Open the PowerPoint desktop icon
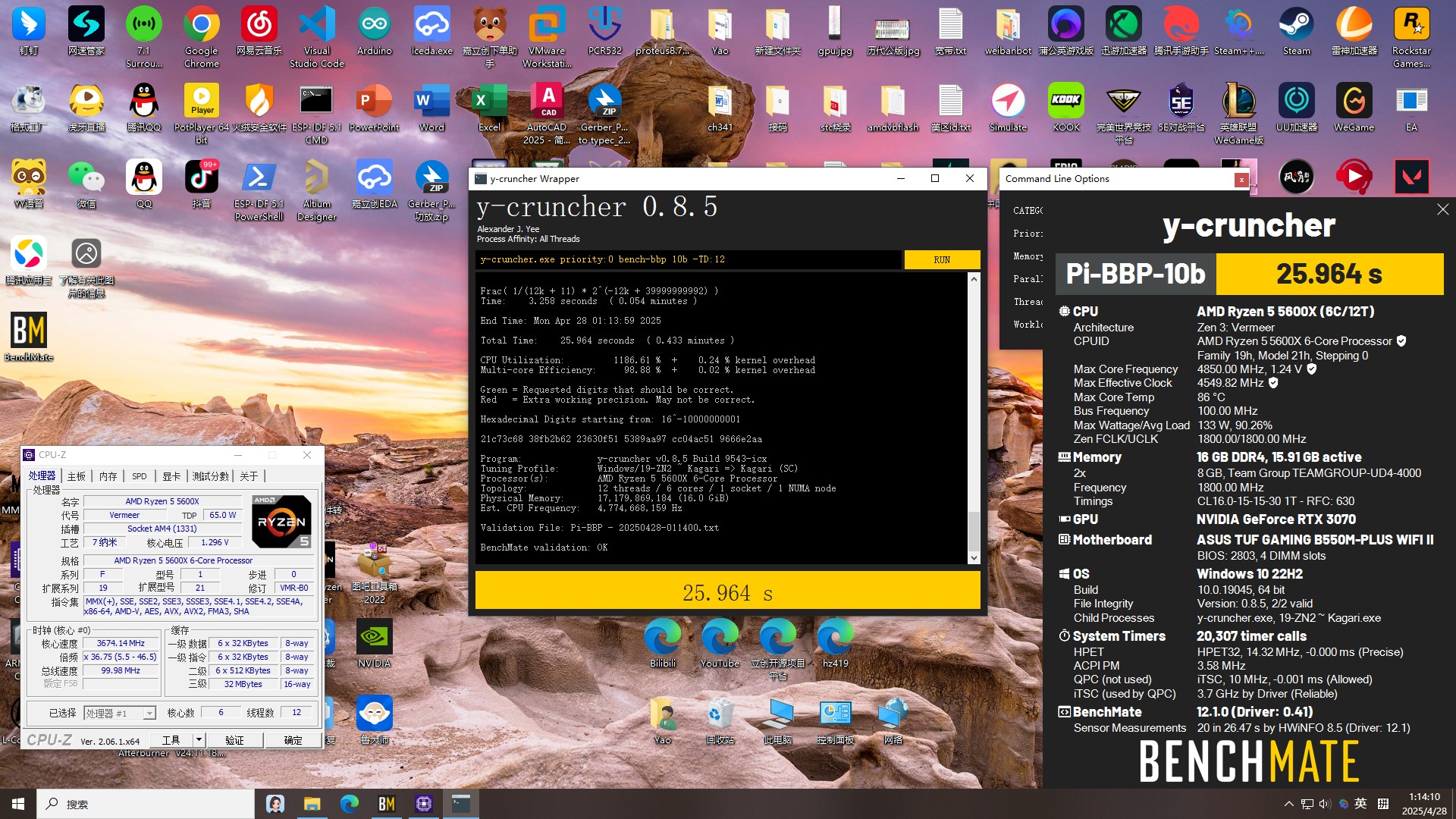Viewport: 1456px width, 819px height. [374, 108]
